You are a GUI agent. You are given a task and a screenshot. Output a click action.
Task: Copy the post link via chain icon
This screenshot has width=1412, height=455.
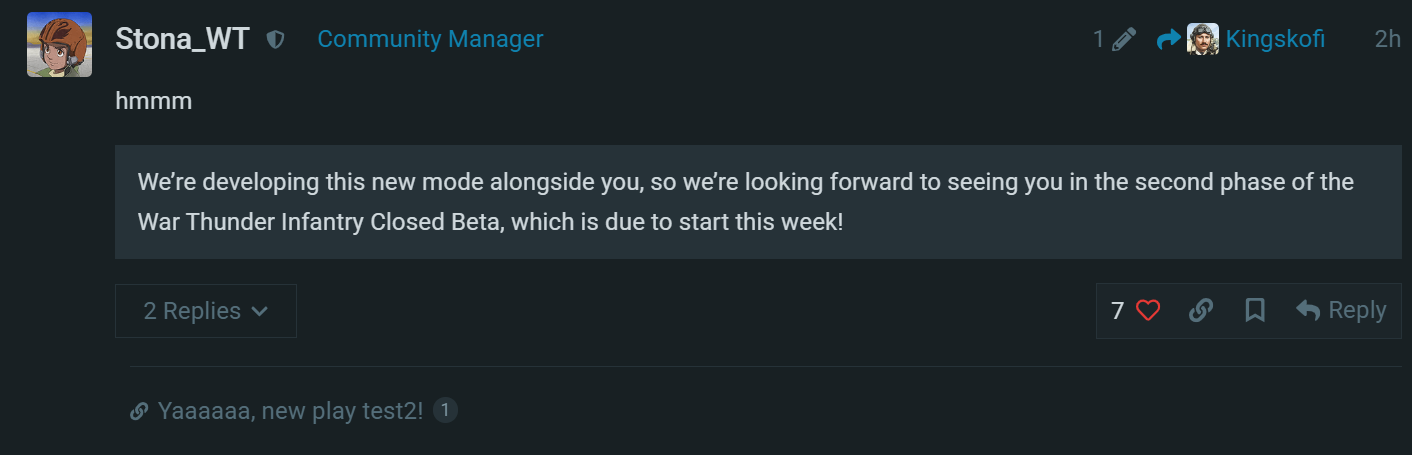1201,311
